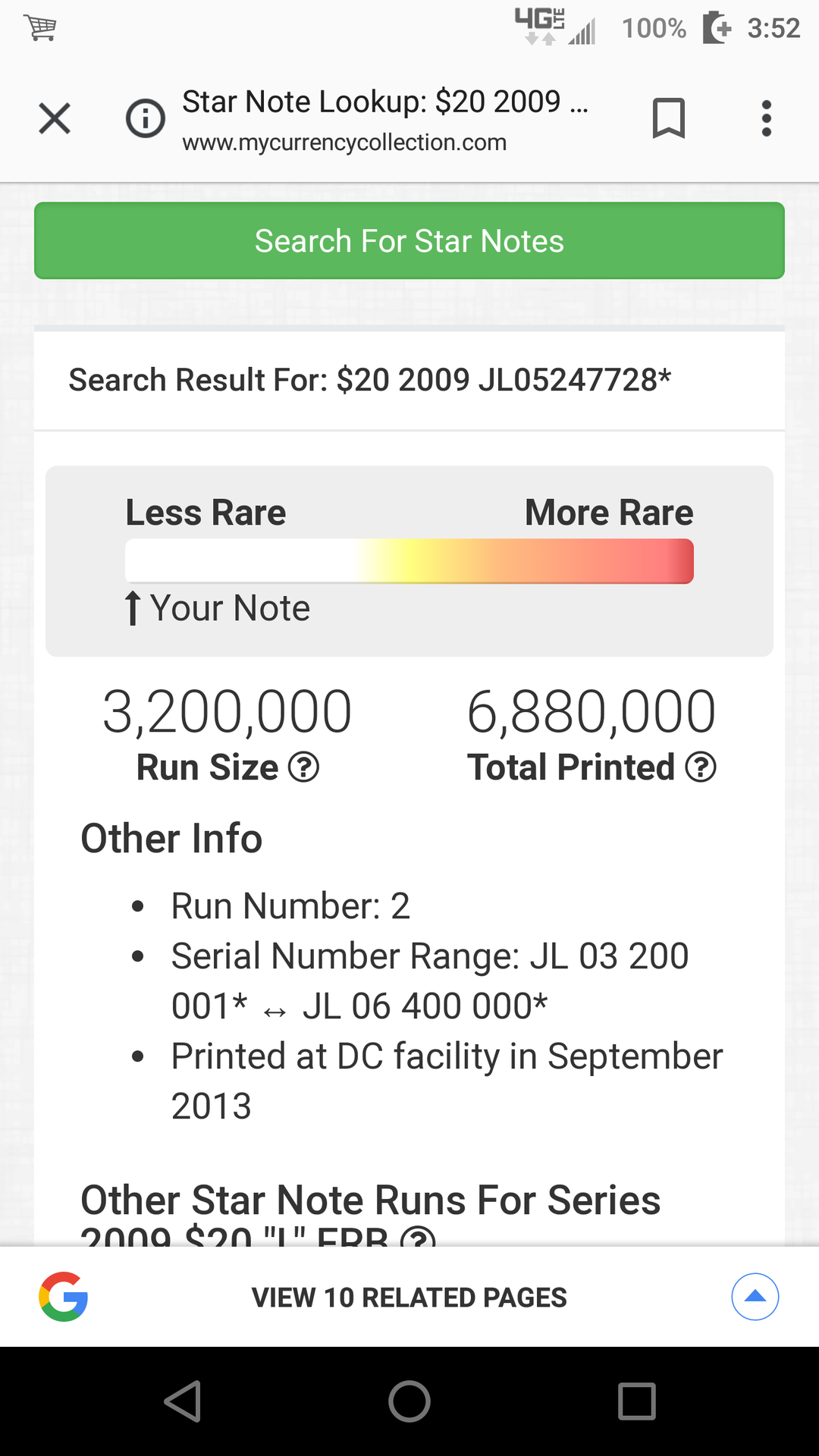Bookmark this page icon

(x=668, y=118)
